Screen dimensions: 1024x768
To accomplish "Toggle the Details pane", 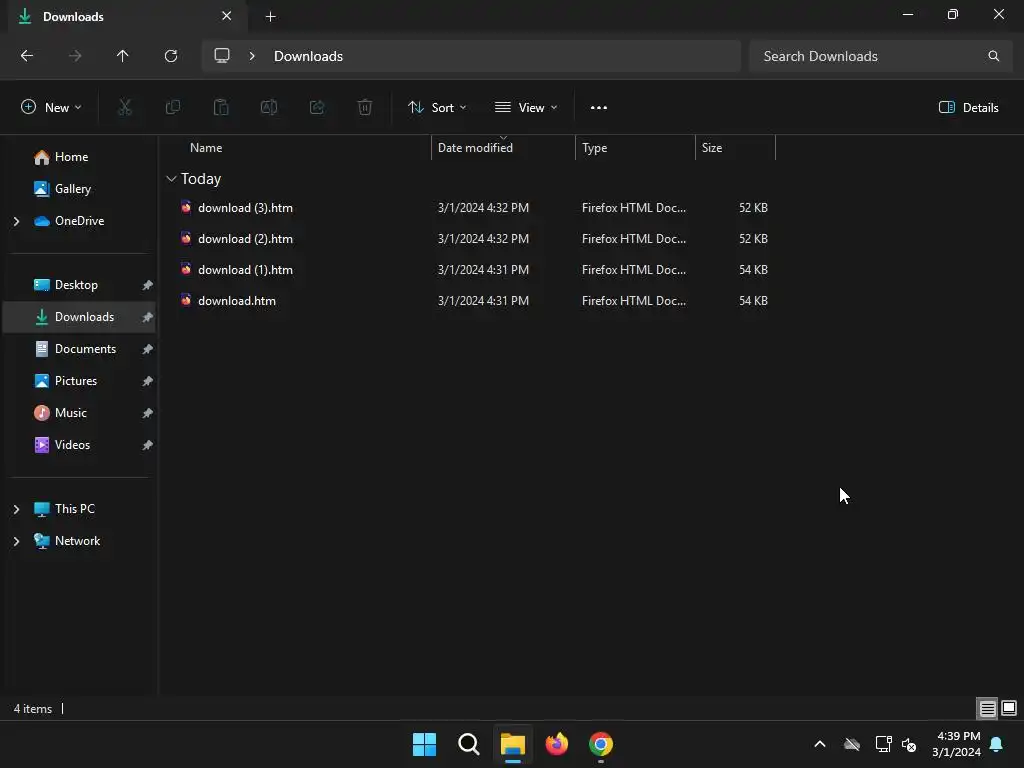I will (x=968, y=108).
